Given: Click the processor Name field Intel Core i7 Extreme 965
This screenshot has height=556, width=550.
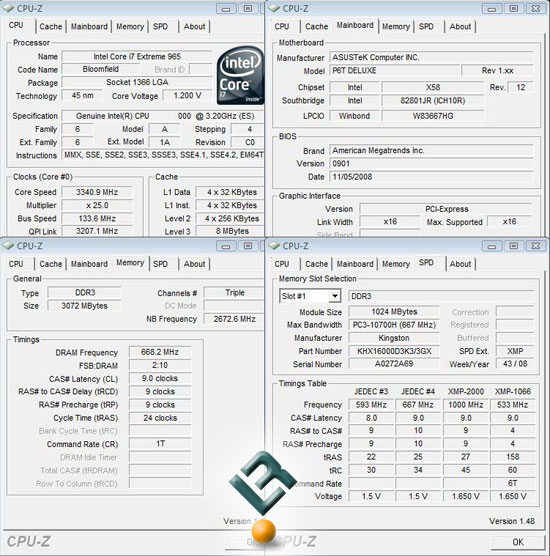Looking at the screenshot, I should pos(137,56).
